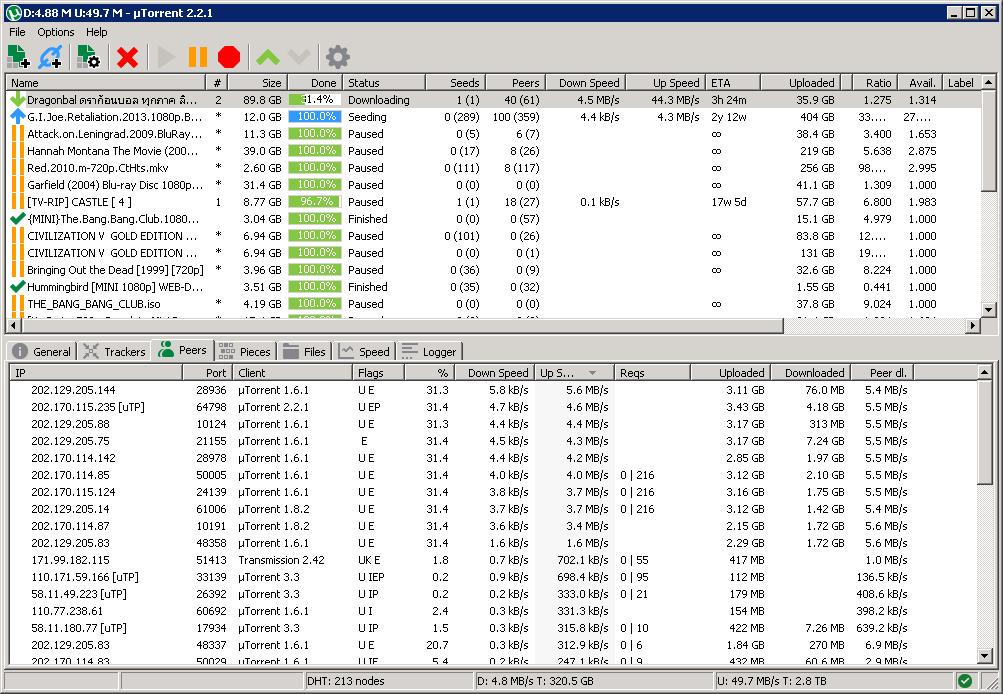Click torrent list horizontal scrollbar left arrow
This screenshot has width=1003, height=694.
click(13, 326)
